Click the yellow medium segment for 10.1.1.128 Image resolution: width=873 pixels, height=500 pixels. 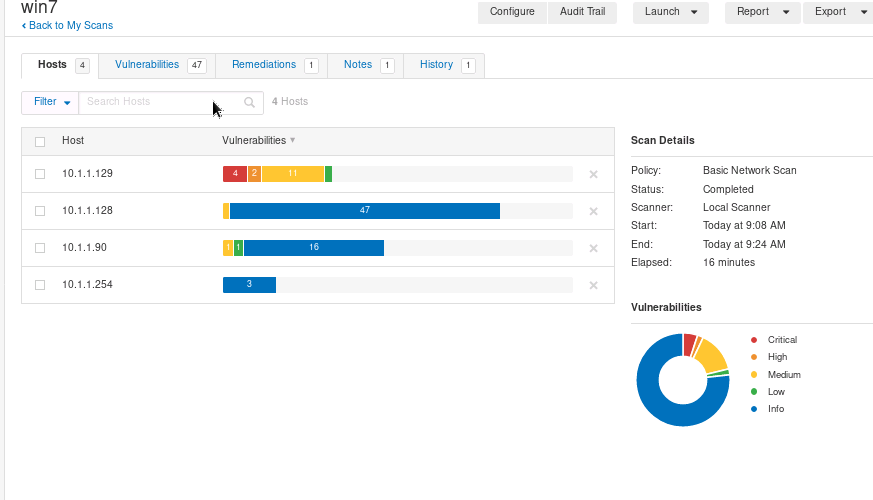pyautogui.click(x=226, y=211)
